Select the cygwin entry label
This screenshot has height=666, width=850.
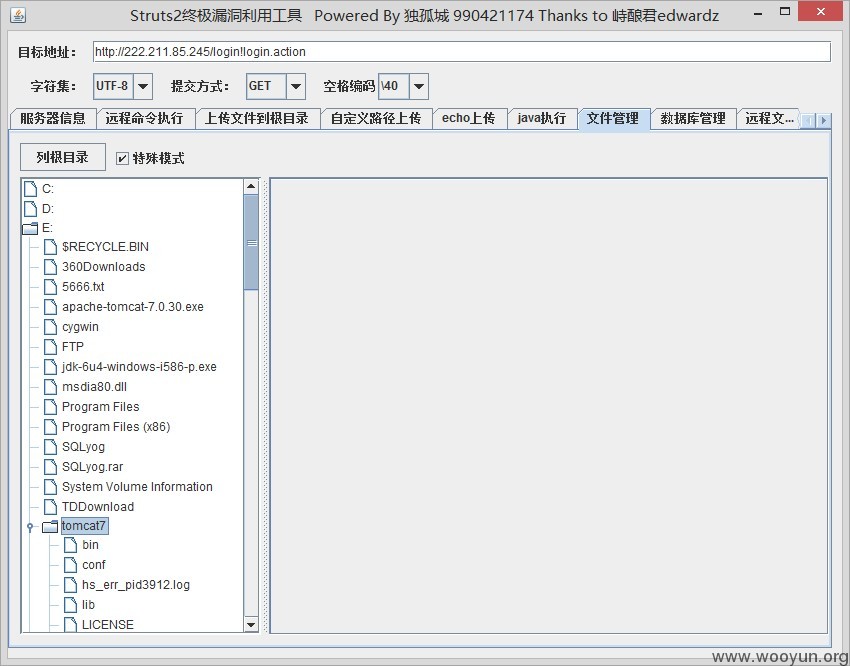(80, 327)
